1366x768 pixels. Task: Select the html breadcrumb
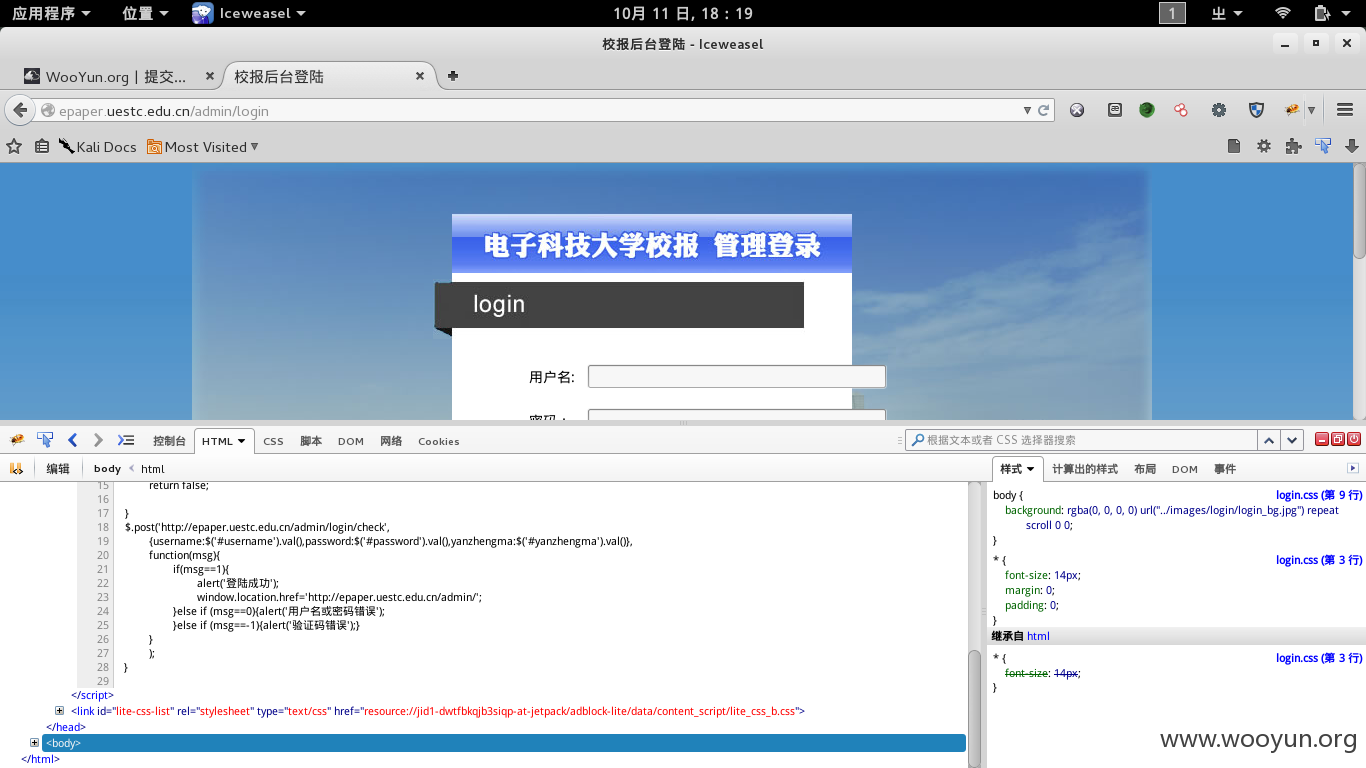[152, 468]
